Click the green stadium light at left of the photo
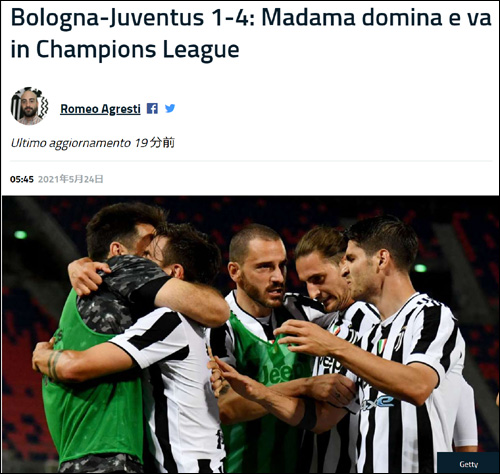This screenshot has width=500, height=474. pyautogui.click(x=20, y=235)
